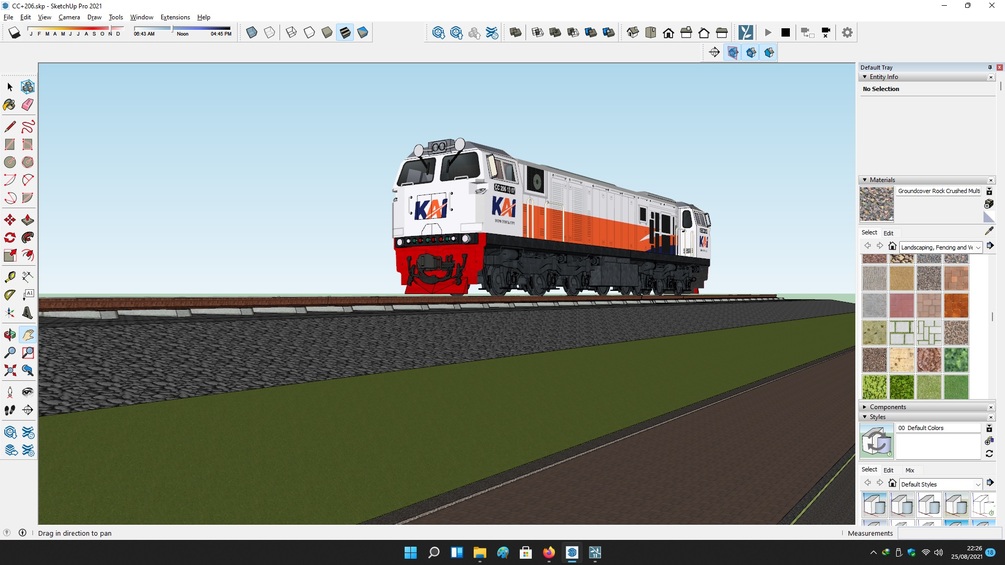Select the Move tool
The height and width of the screenshot is (565, 1005).
coord(10,220)
